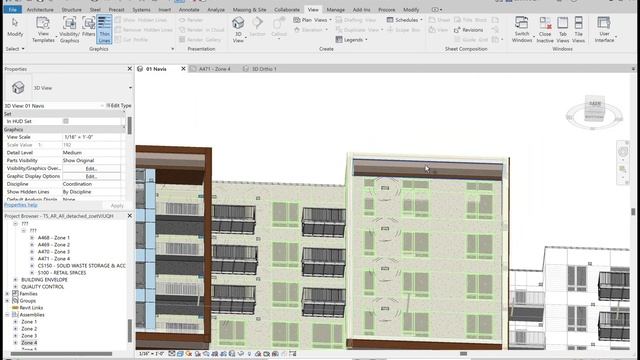Select the Modify tool
The height and width of the screenshot is (360, 640).
15,28
